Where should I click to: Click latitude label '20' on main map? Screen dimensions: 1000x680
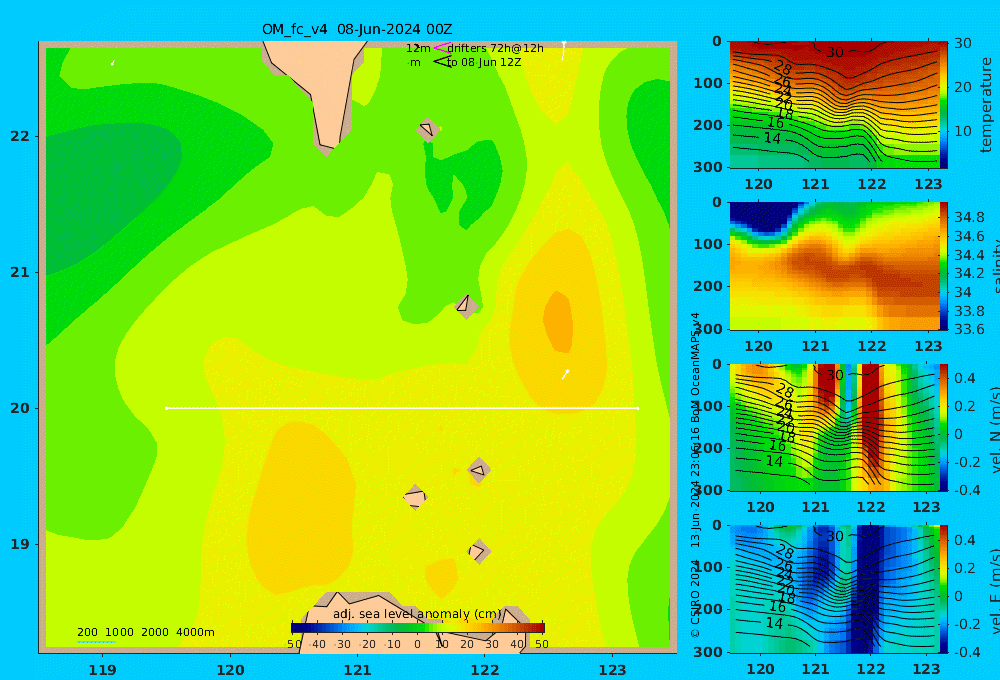tap(20, 408)
